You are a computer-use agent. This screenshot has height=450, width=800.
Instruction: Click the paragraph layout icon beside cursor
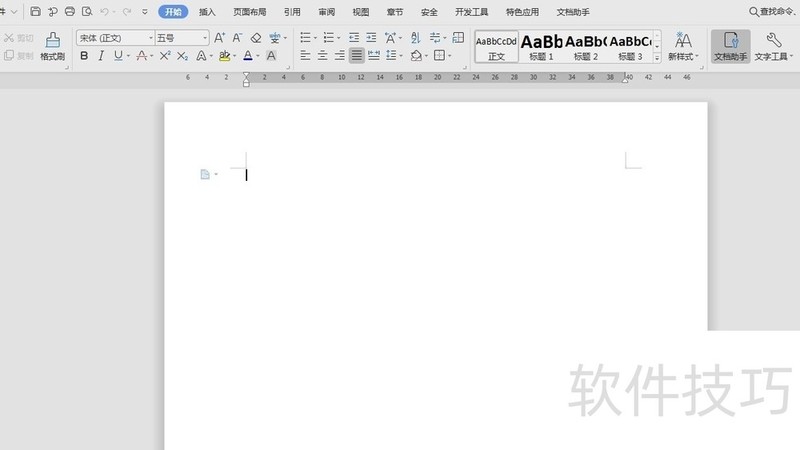pos(205,174)
